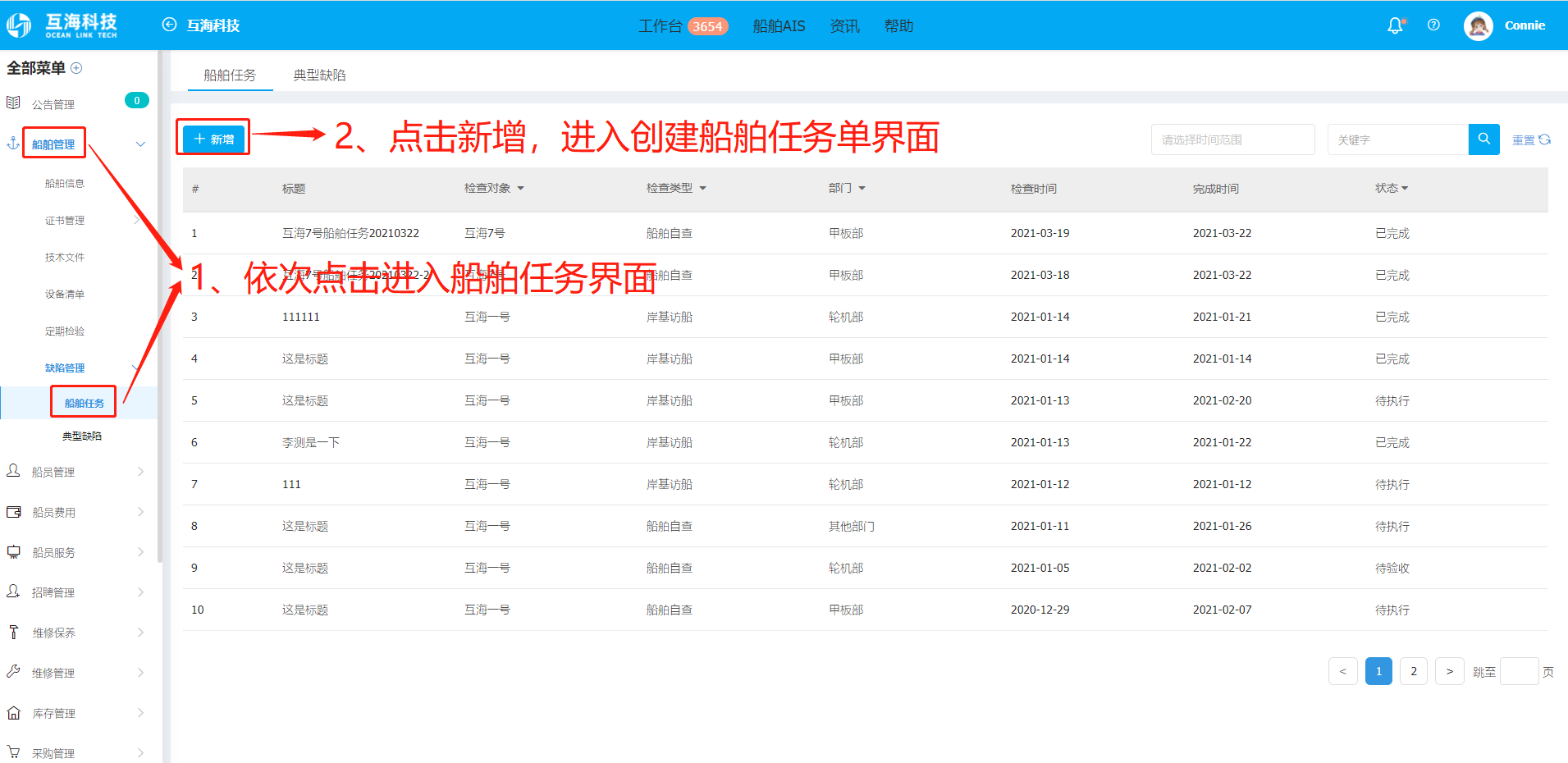Click the 库存管理 warehouse icon
1568x763 pixels.
tap(13, 713)
